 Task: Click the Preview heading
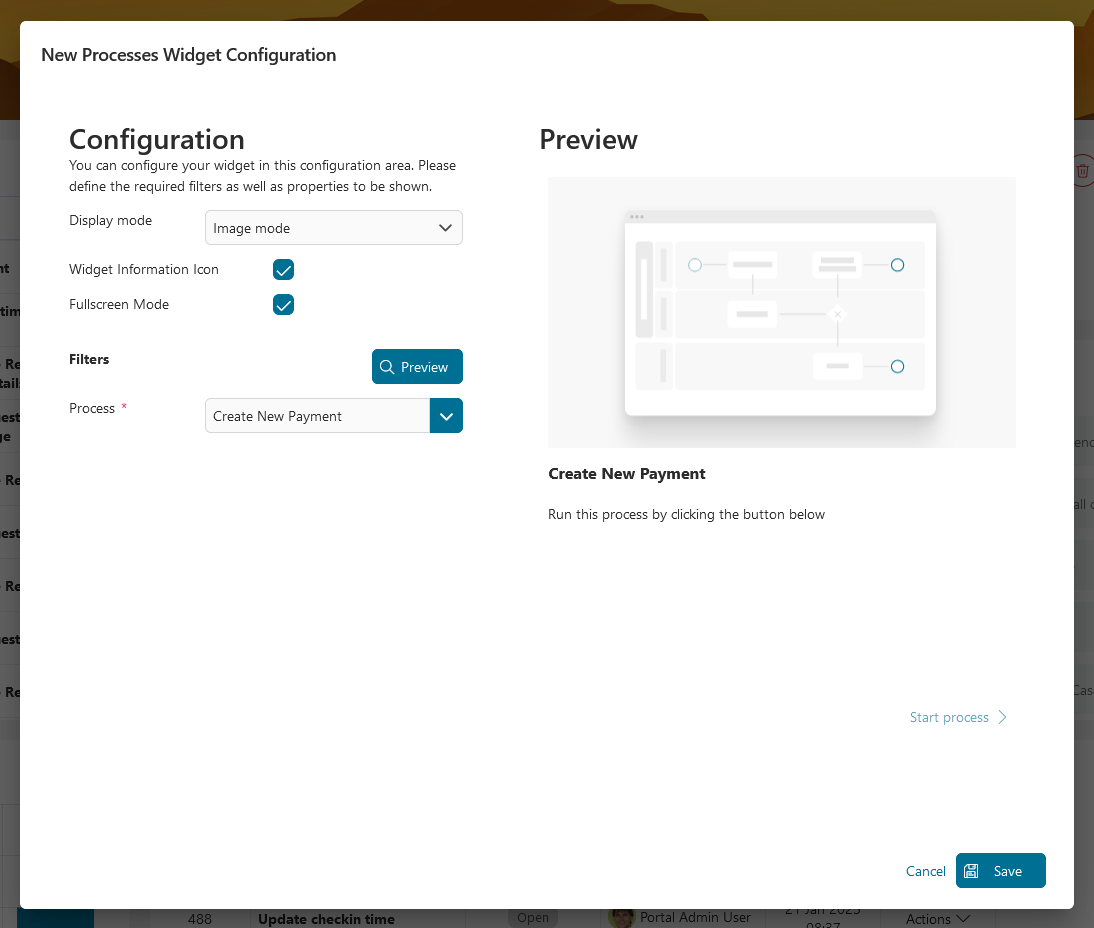pos(588,140)
